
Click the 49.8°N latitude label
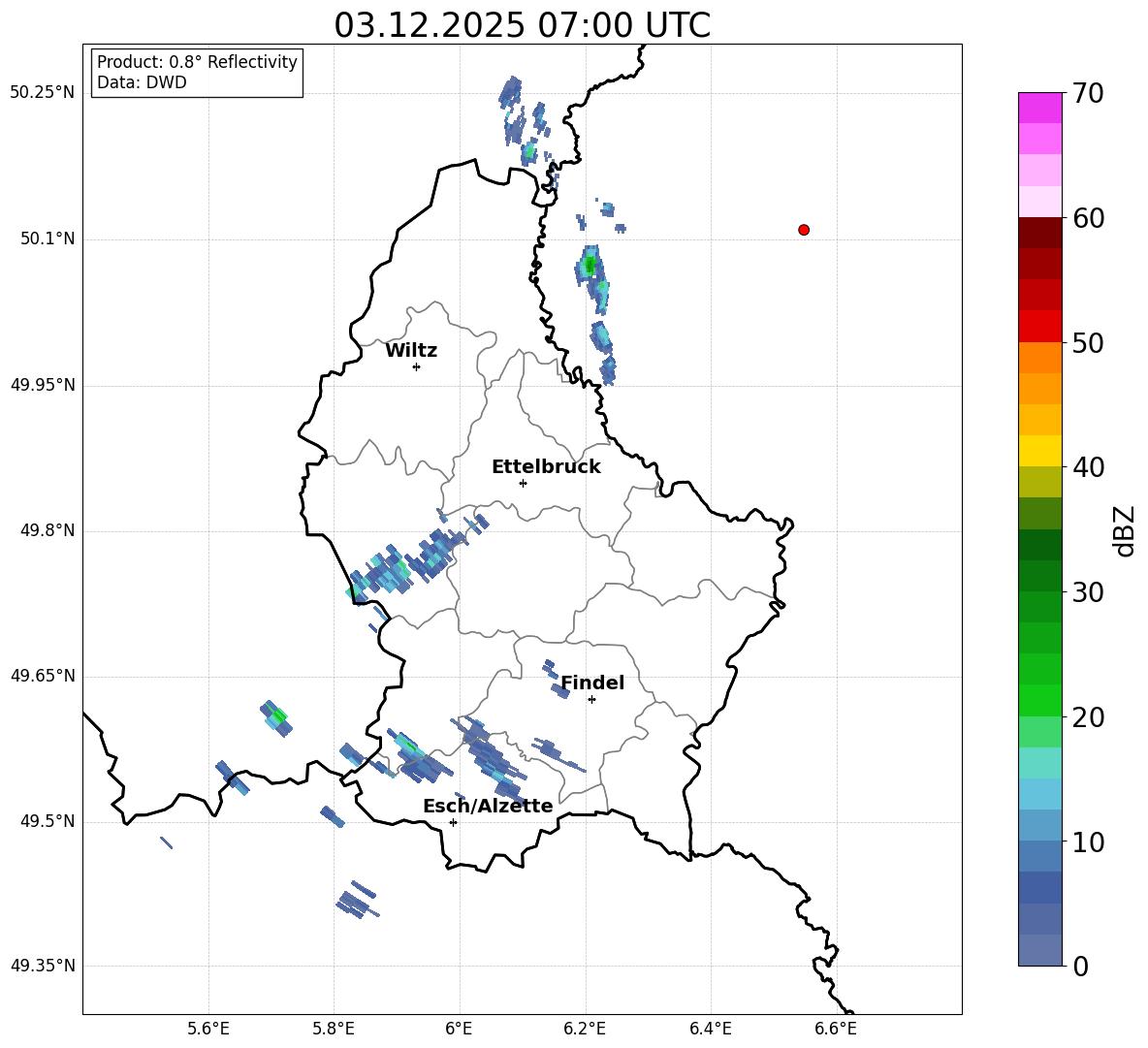coord(48,530)
